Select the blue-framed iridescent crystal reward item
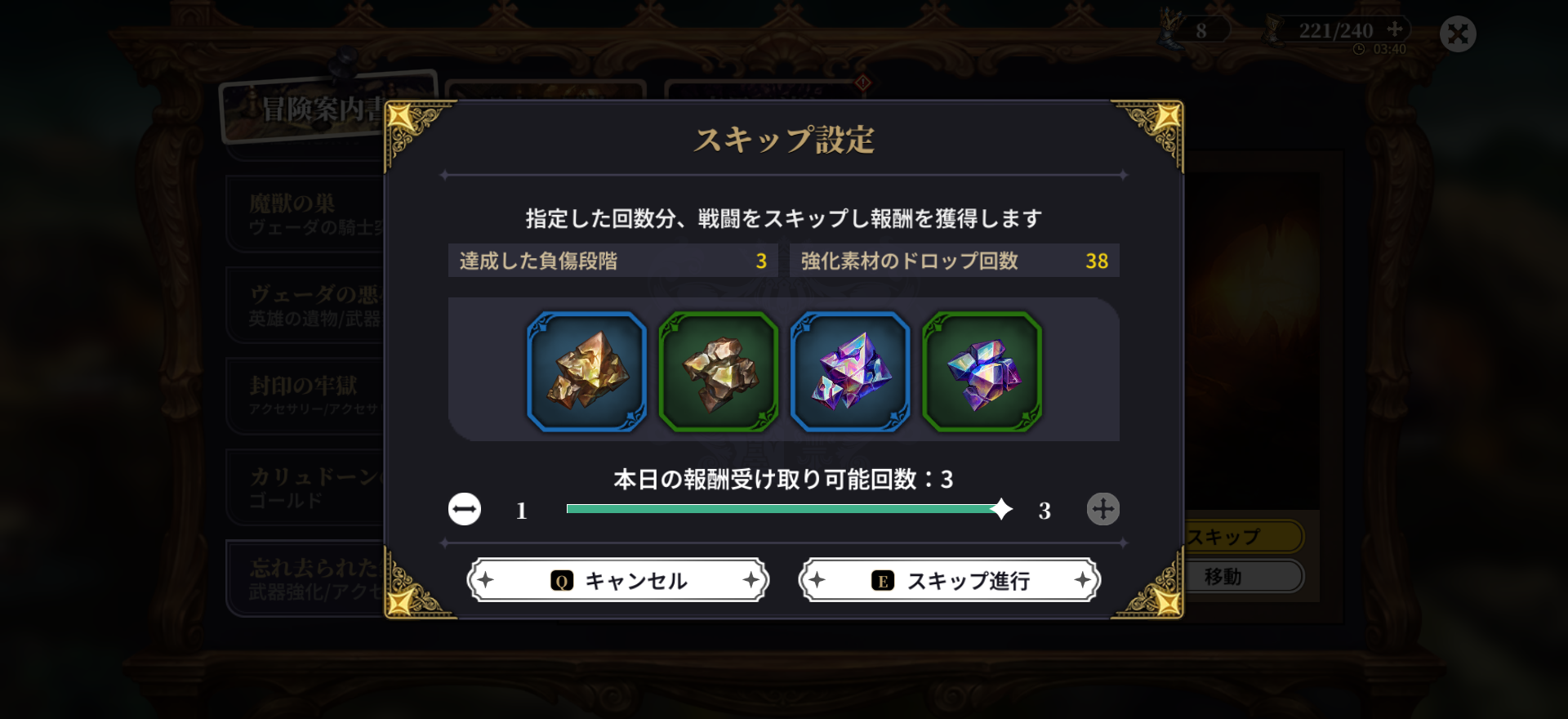This screenshot has width=1568, height=719. pos(850,372)
